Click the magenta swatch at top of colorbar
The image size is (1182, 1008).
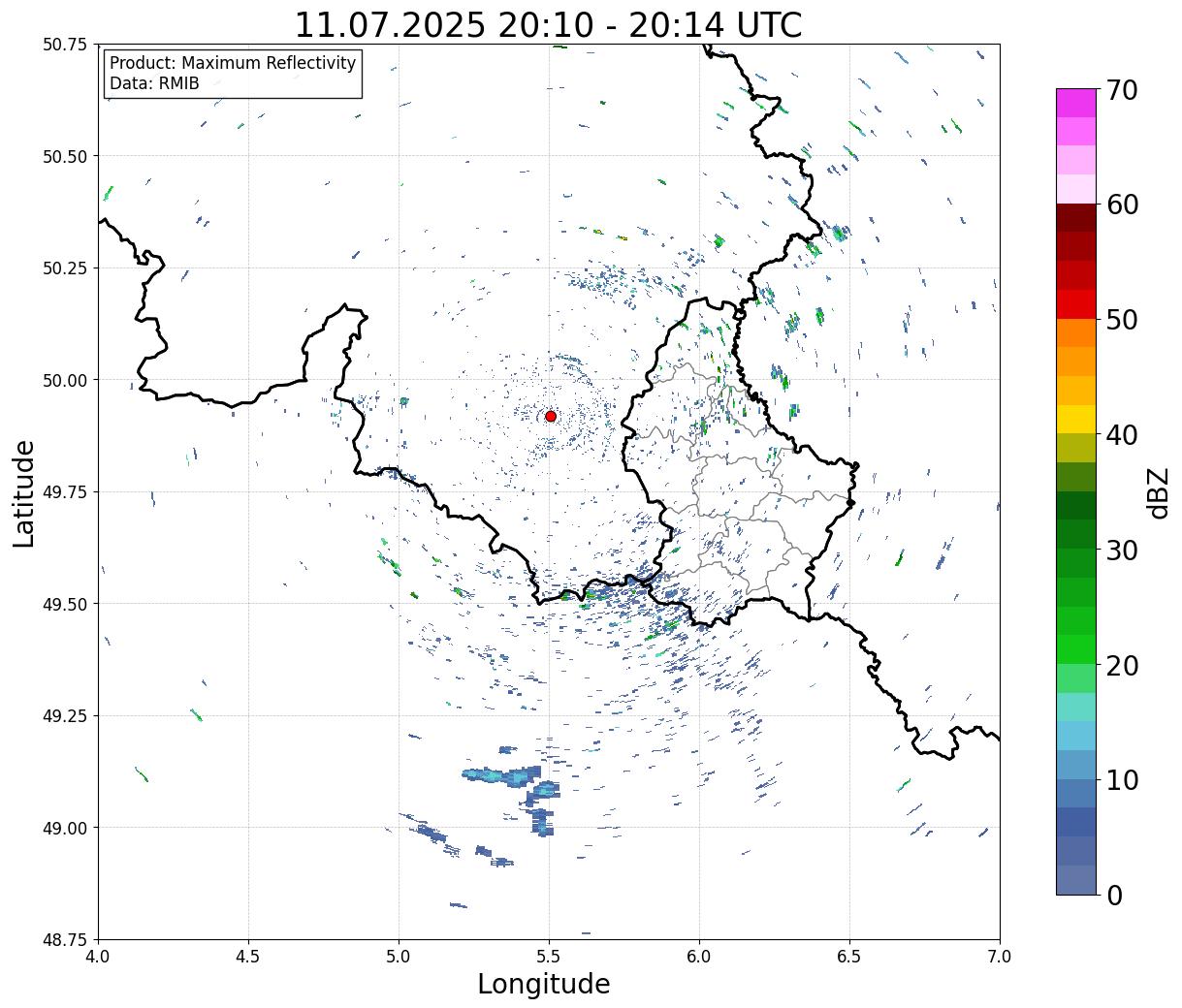pyautogui.click(x=1076, y=103)
